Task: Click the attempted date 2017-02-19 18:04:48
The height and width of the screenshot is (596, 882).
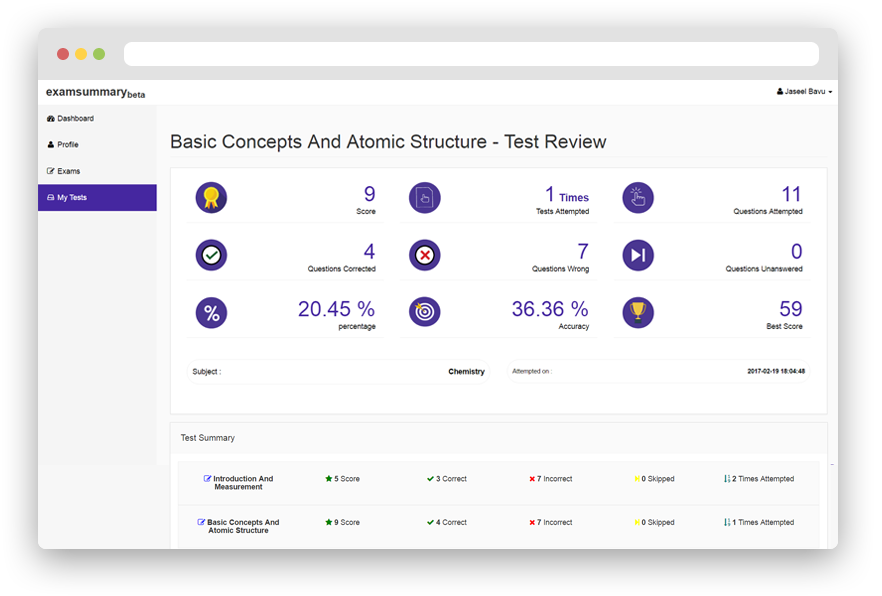Action: click(x=776, y=371)
